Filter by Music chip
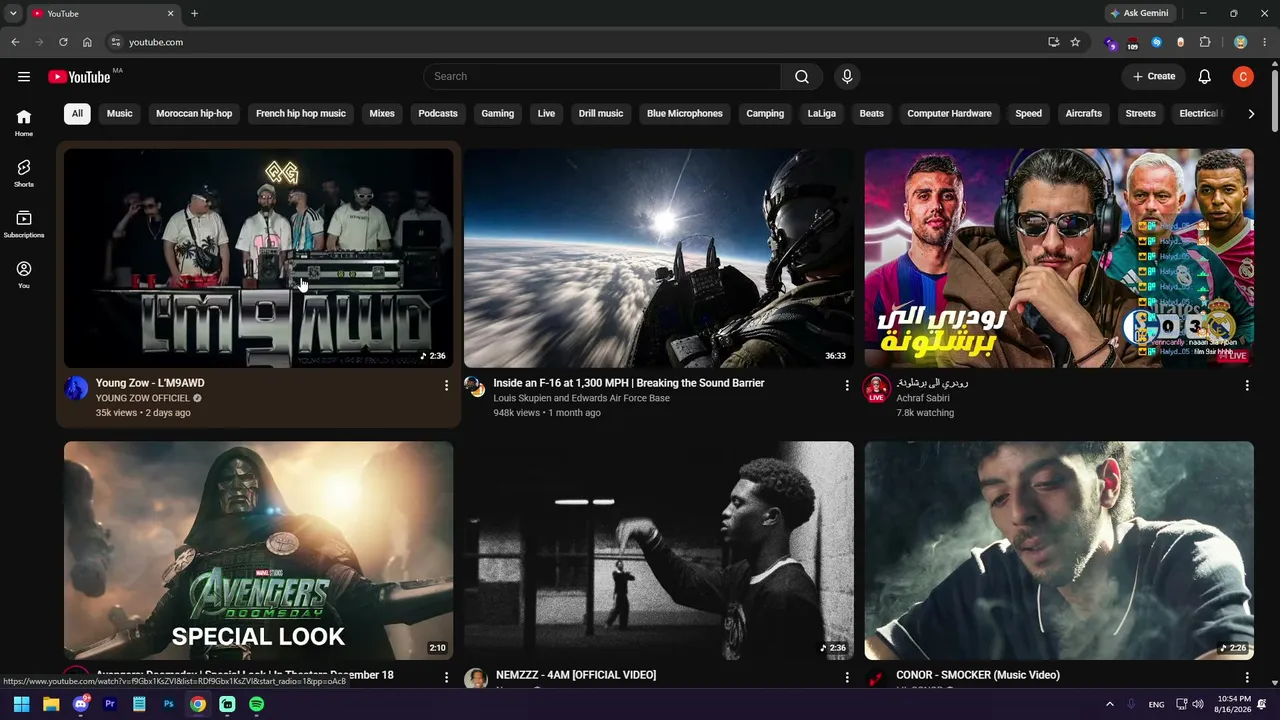This screenshot has height=720, width=1280. pos(120,114)
